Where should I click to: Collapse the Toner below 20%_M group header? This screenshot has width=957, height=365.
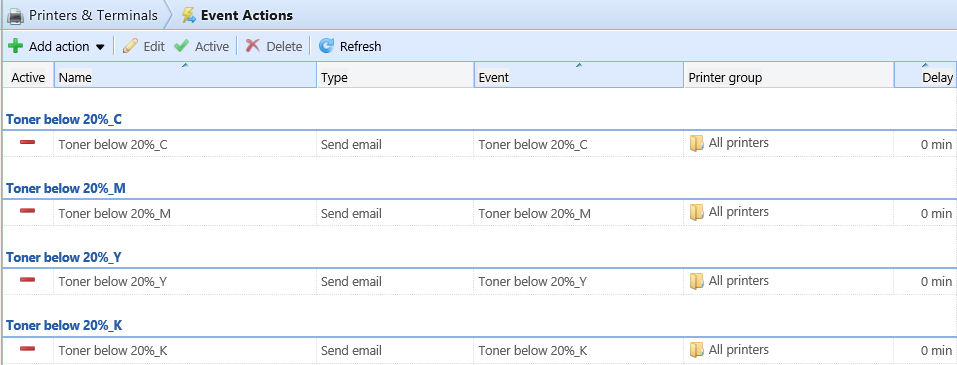[66, 188]
